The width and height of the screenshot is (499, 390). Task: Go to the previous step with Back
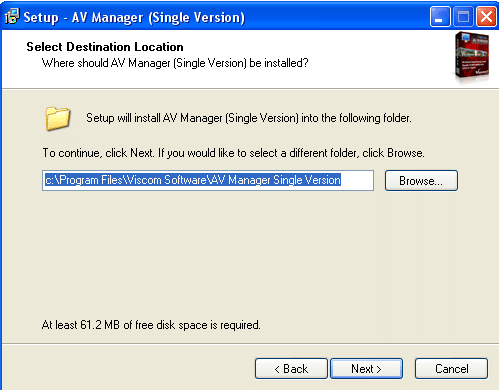pyautogui.click(x=291, y=369)
